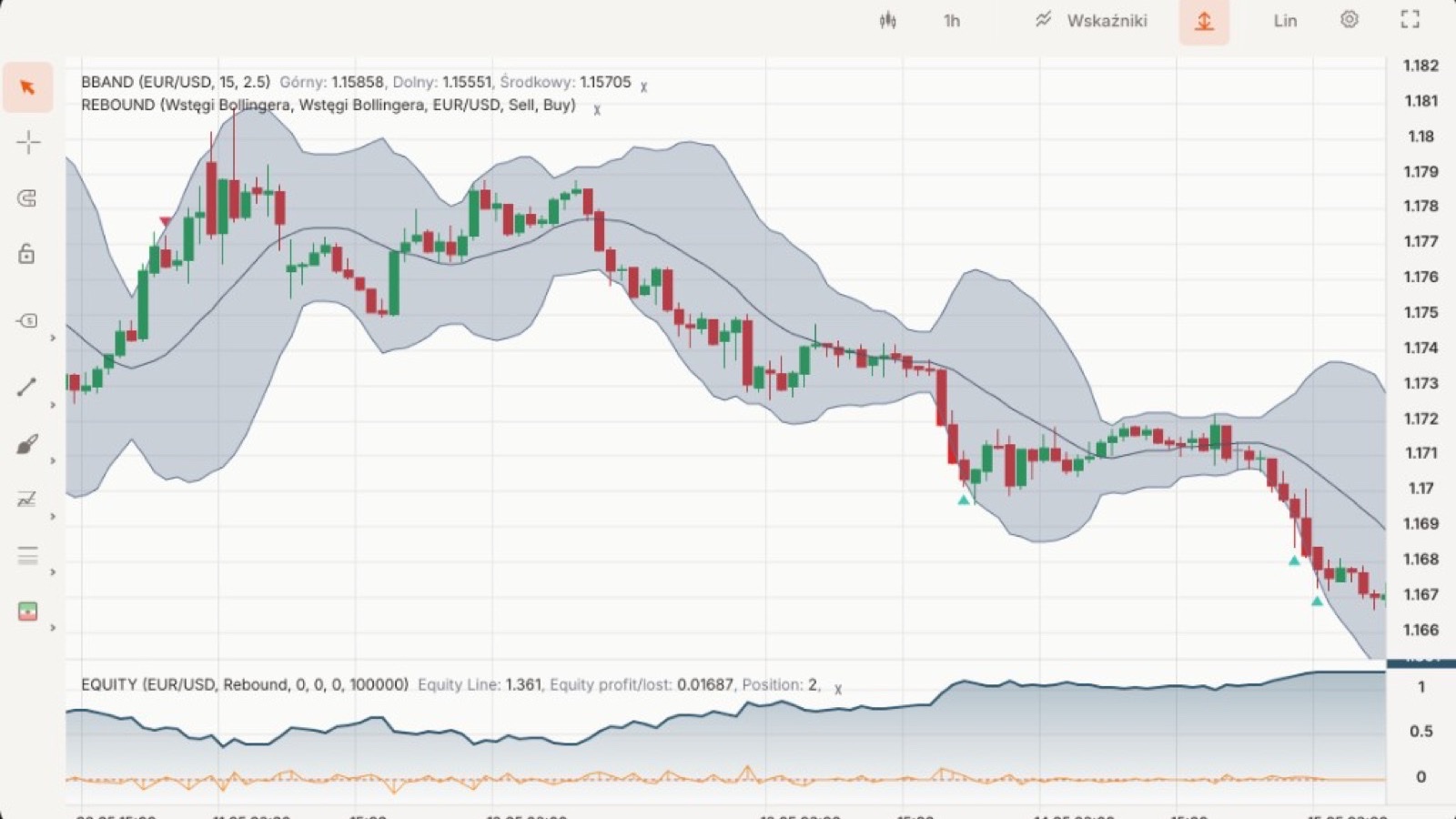Viewport: 1456px width, 819px height.
Task: Select the trend line tool
Action: pyautogui.click(x=27, y=387)
